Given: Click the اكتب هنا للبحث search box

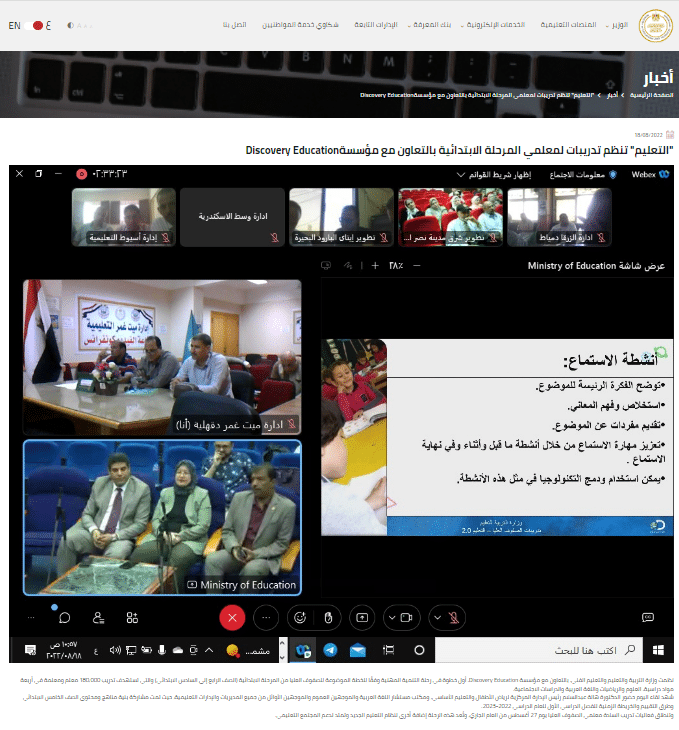Looking at the screenshot, I should coord(539,650).
